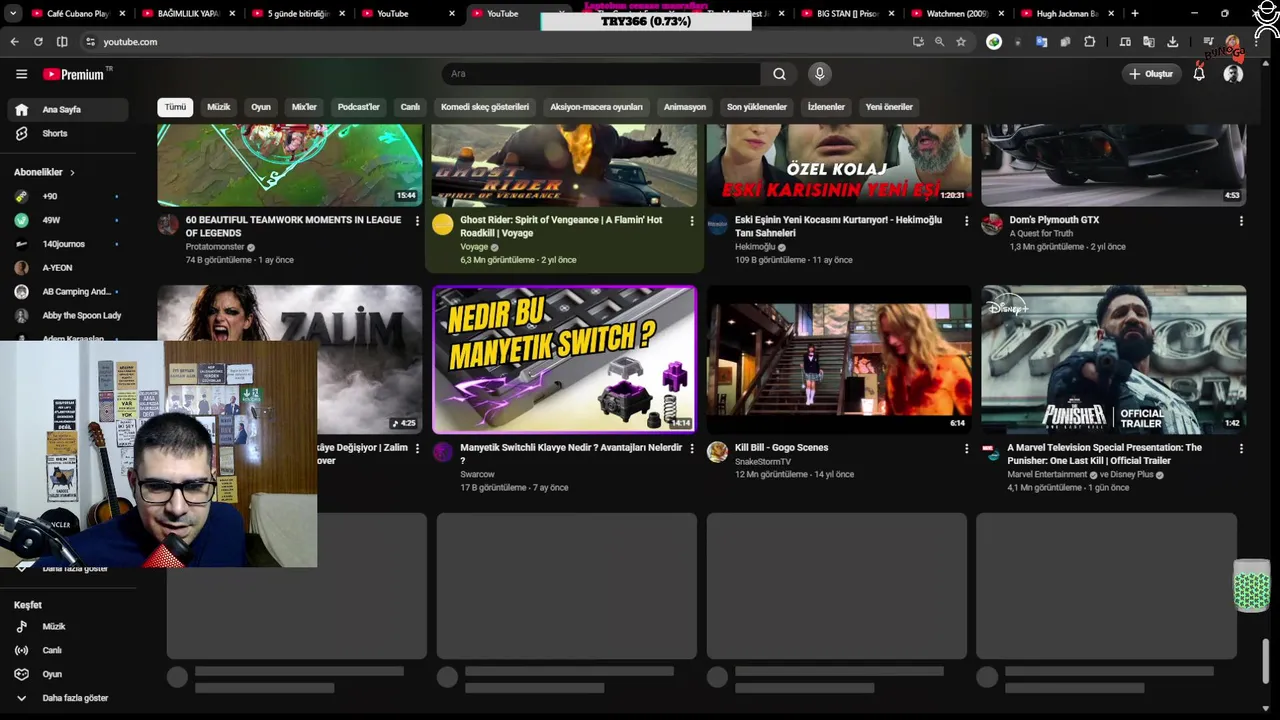View site information icon in address bar

(90, 42)
